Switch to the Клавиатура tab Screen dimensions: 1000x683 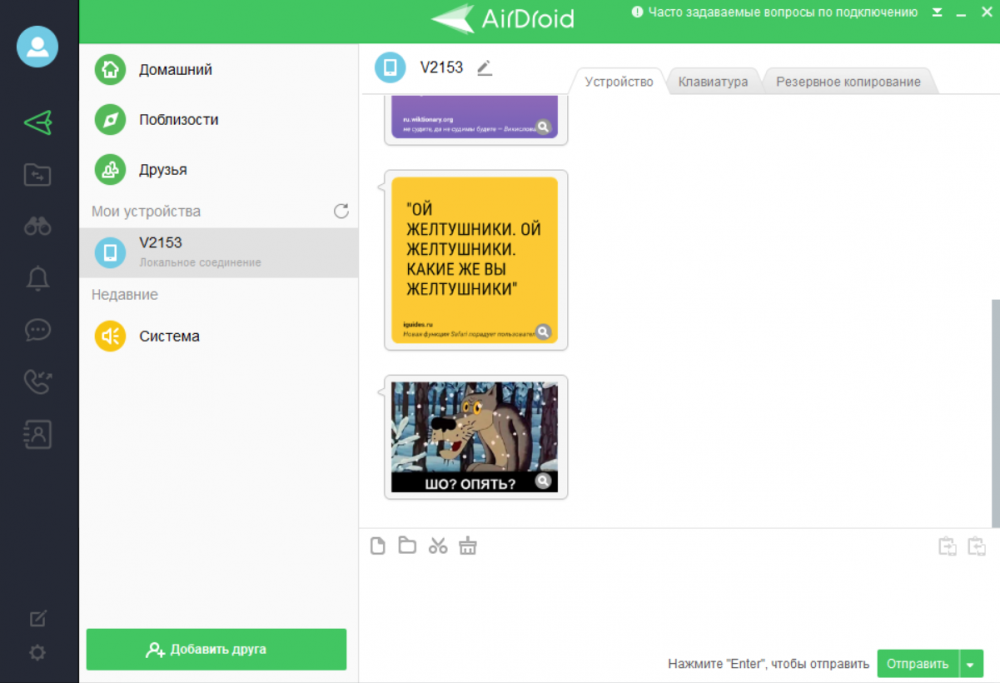click(x=712, y=82)
